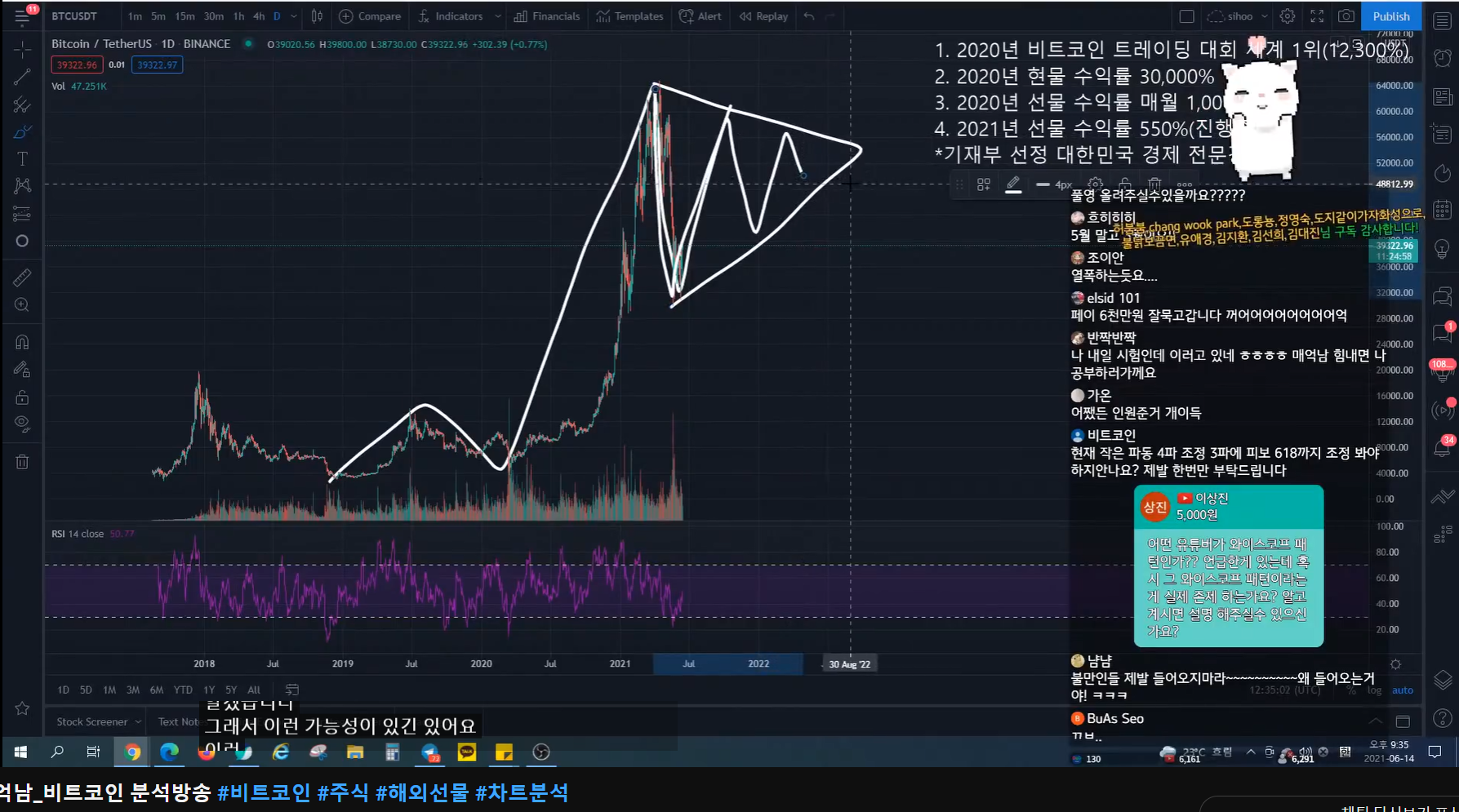Toggle lock all drawing tools
Screen dimensions: 1459x812
(22, 397)
